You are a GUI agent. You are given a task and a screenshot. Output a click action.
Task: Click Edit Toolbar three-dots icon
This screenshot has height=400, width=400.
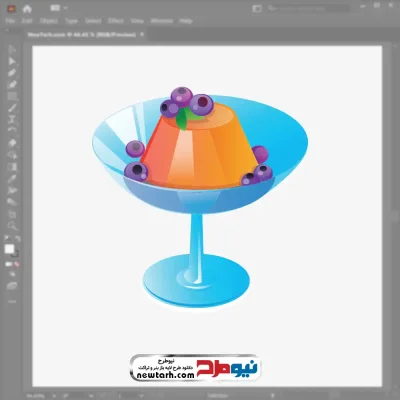[x=12, y=301]
